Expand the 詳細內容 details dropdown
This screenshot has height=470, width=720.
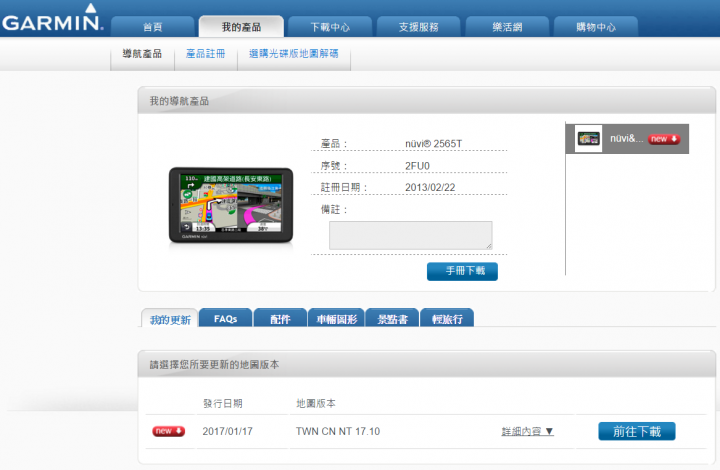[x=528, y=431]
